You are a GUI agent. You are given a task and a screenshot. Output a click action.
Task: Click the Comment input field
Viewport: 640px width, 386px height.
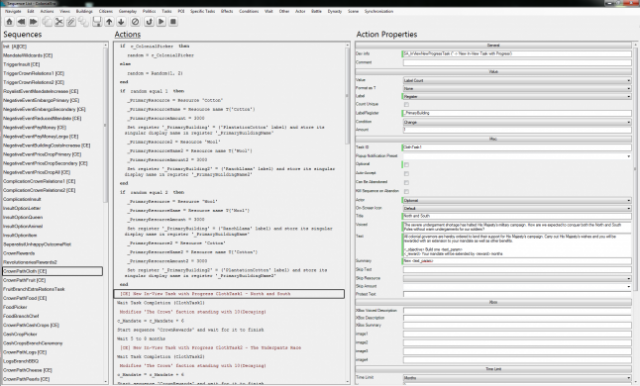[517, 62]
